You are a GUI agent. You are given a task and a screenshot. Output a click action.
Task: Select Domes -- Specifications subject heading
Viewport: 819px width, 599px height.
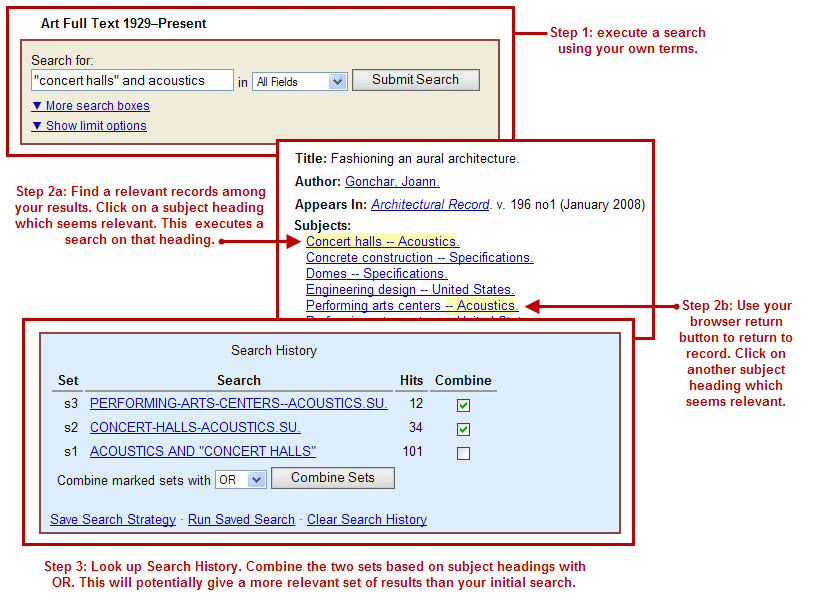click(x=376, y=274)
